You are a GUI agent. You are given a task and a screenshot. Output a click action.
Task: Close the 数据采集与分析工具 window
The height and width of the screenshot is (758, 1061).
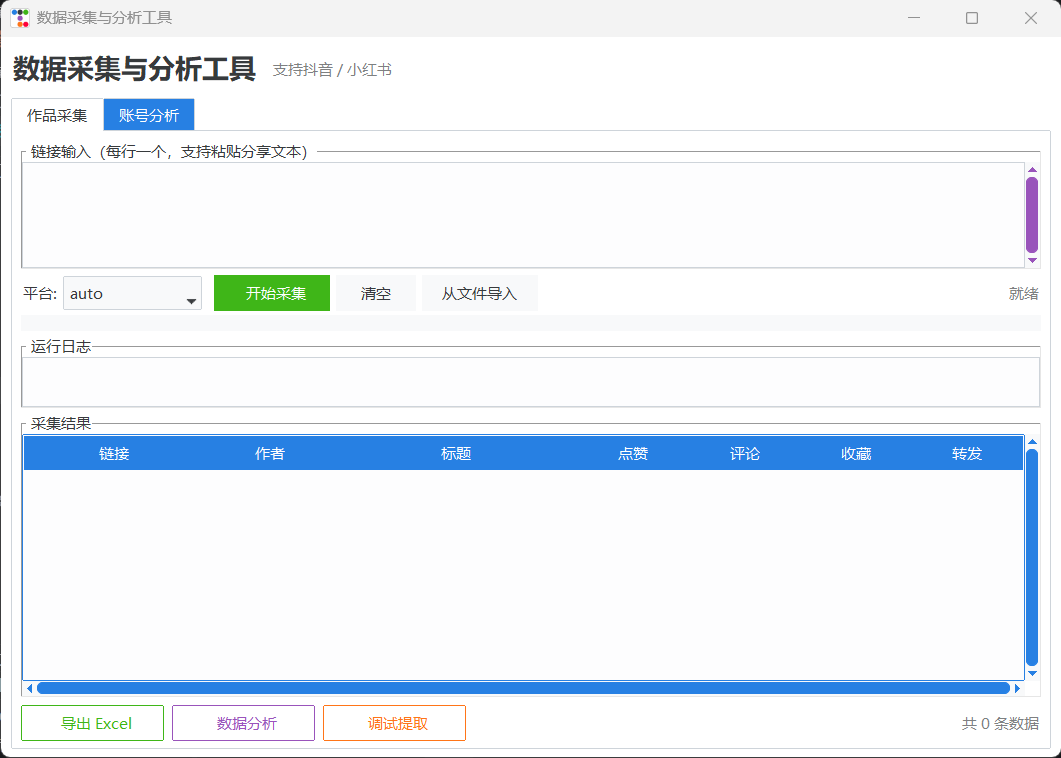tap(1031, 18)
